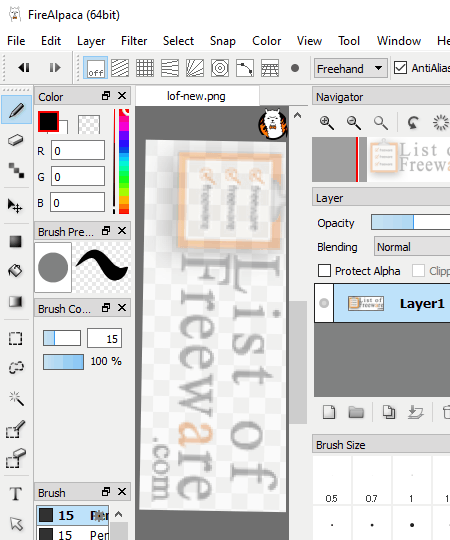Image resolution: width=450 pixels, height=540 pixels.
Task: Close the Color panel
Action: 122,95
